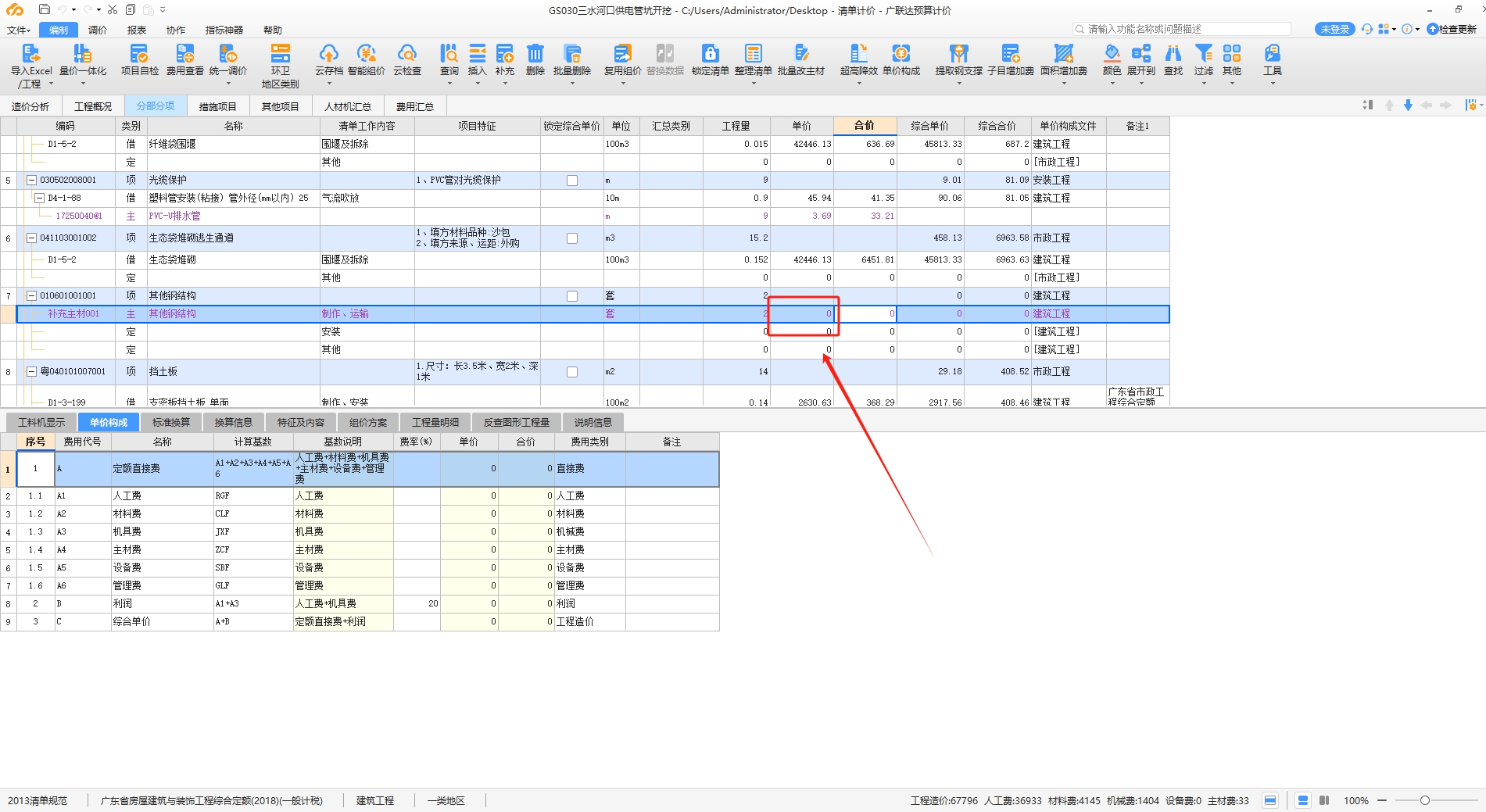Collapse the tree node 粤040101007001

32,371
